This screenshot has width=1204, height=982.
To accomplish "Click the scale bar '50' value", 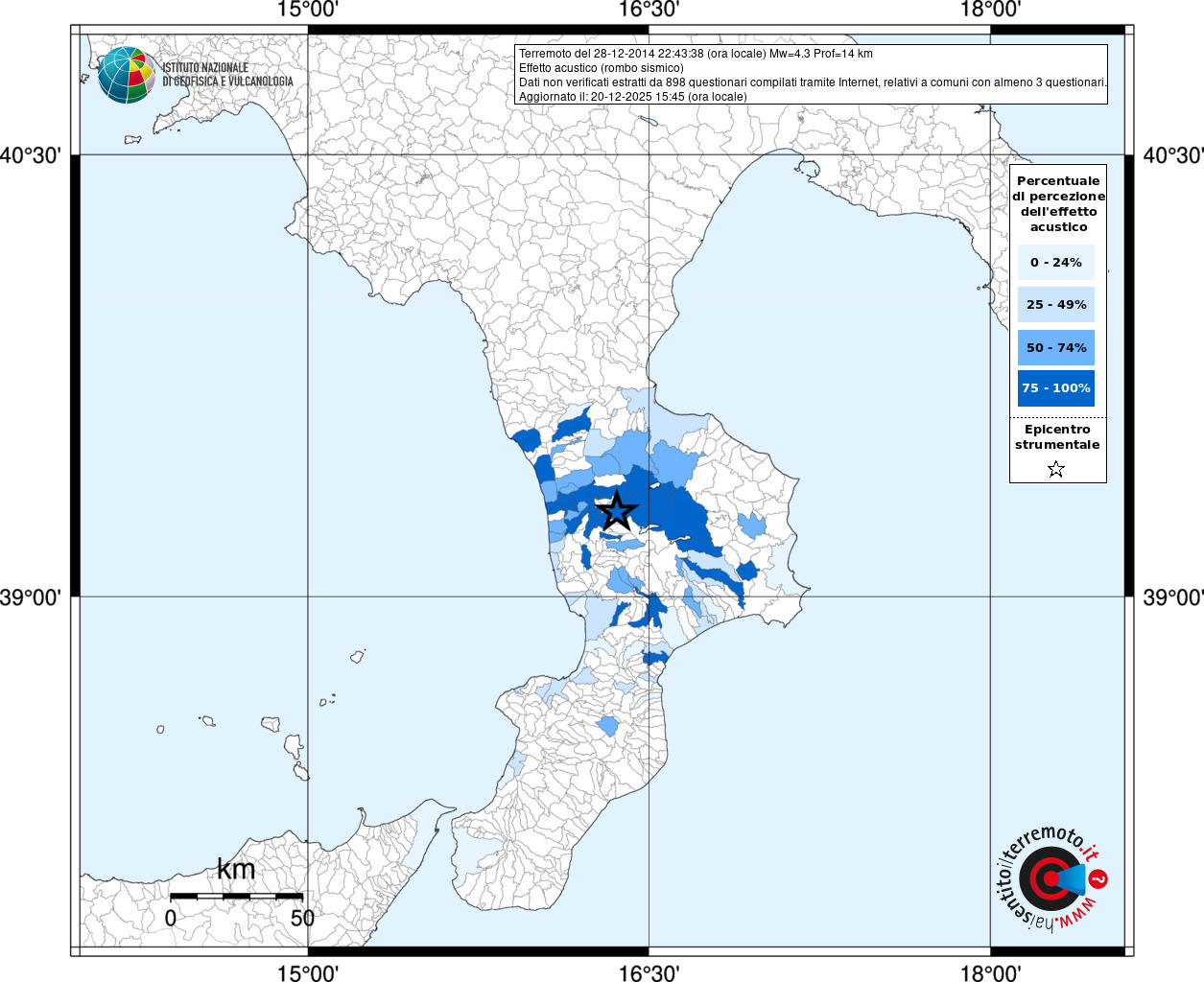I will pos(302,918).
